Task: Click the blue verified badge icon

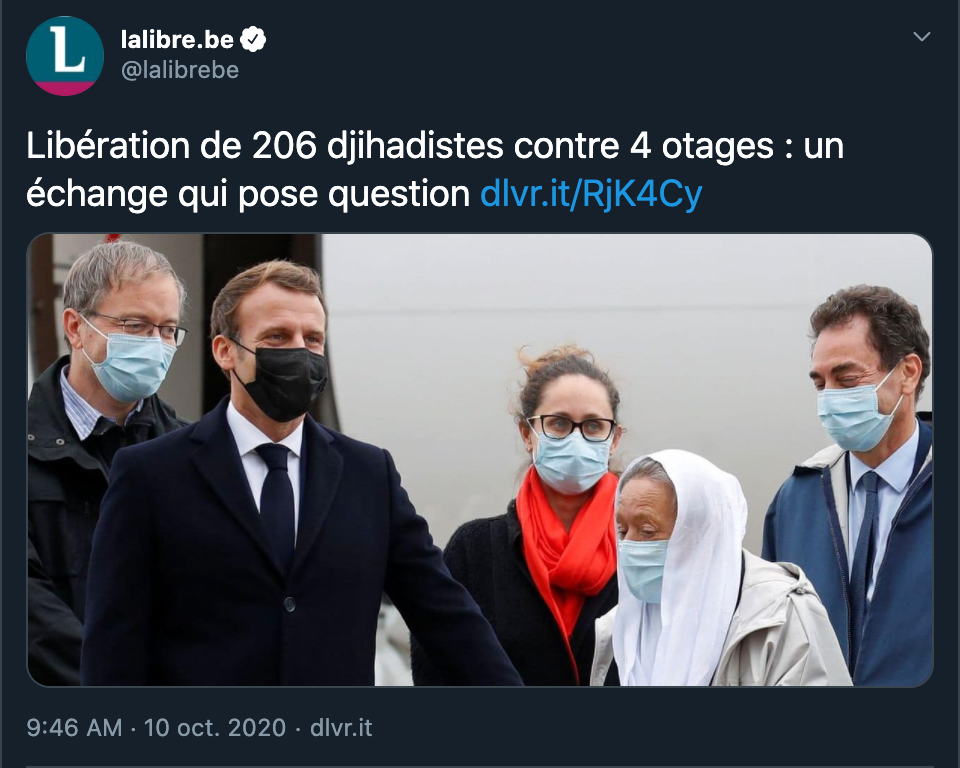Action: 253,40
